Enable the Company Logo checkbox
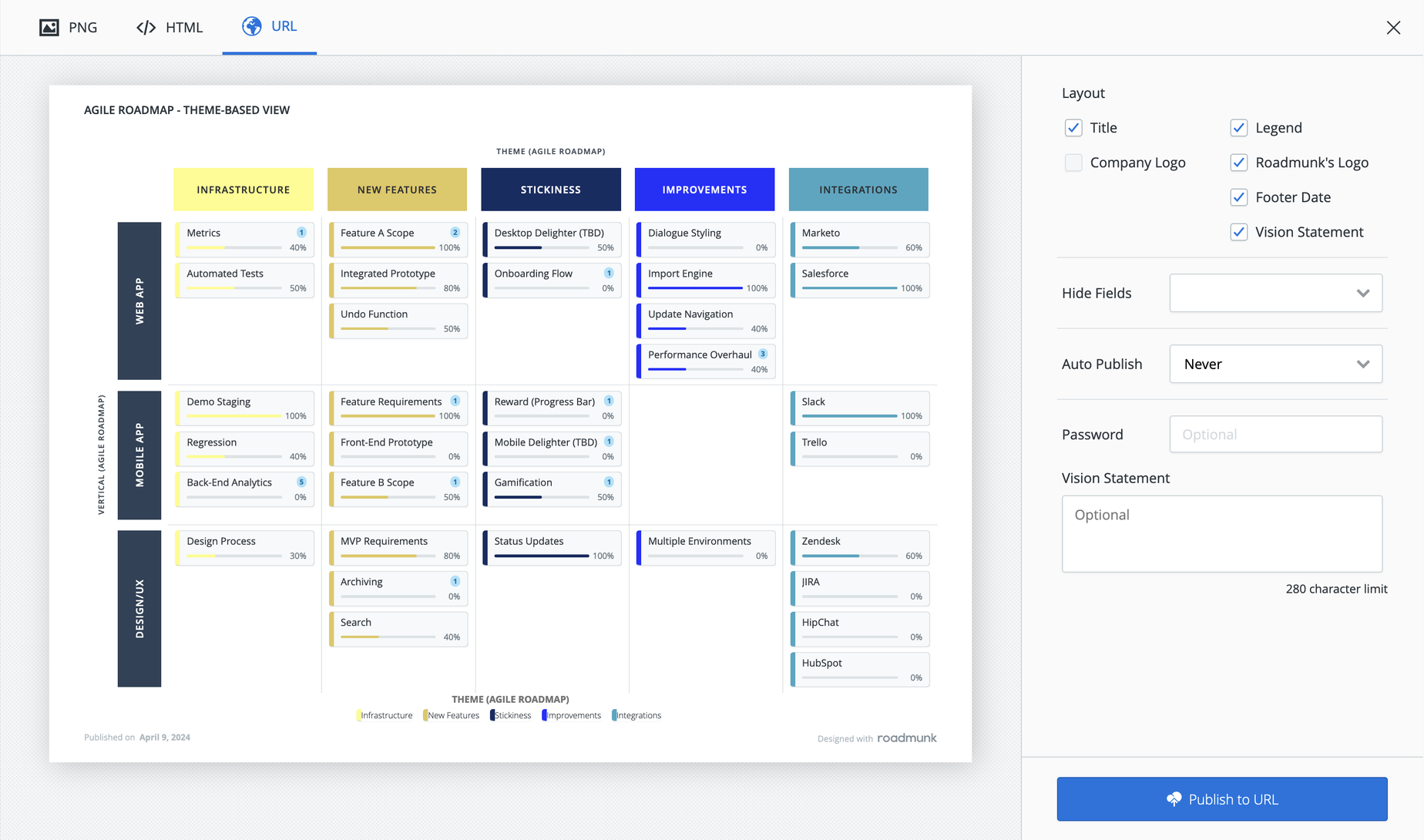The height and width of the screenshot is (840, 1424). (x=1073, y=163)
